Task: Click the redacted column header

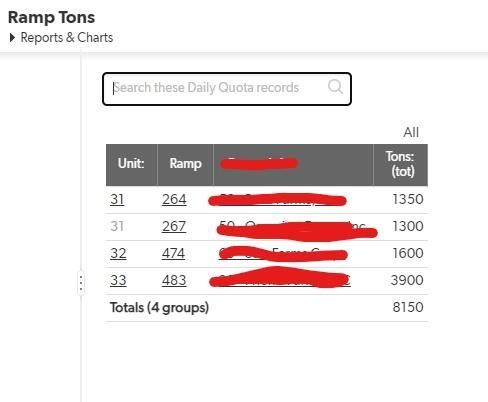Action: click(x=293, y=165)
